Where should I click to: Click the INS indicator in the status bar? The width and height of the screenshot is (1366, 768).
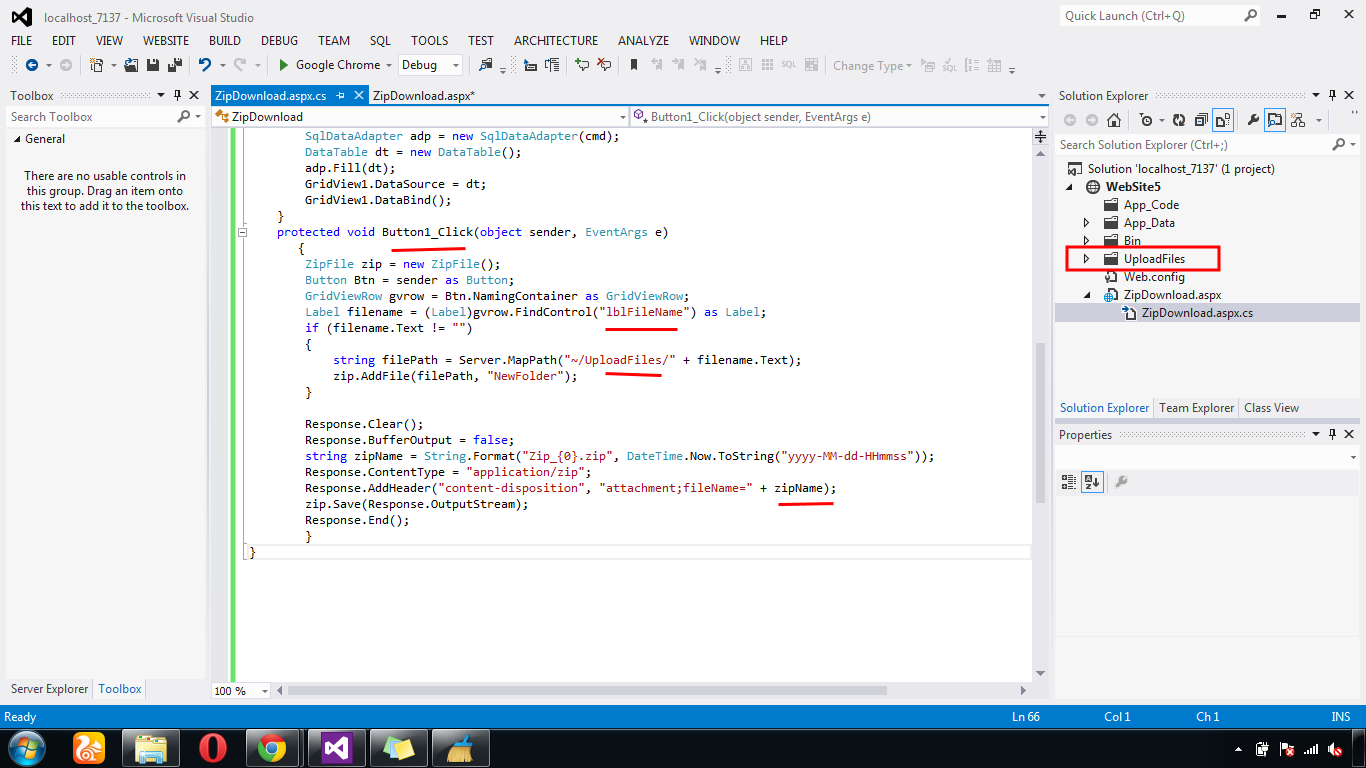coord(1341,717)
